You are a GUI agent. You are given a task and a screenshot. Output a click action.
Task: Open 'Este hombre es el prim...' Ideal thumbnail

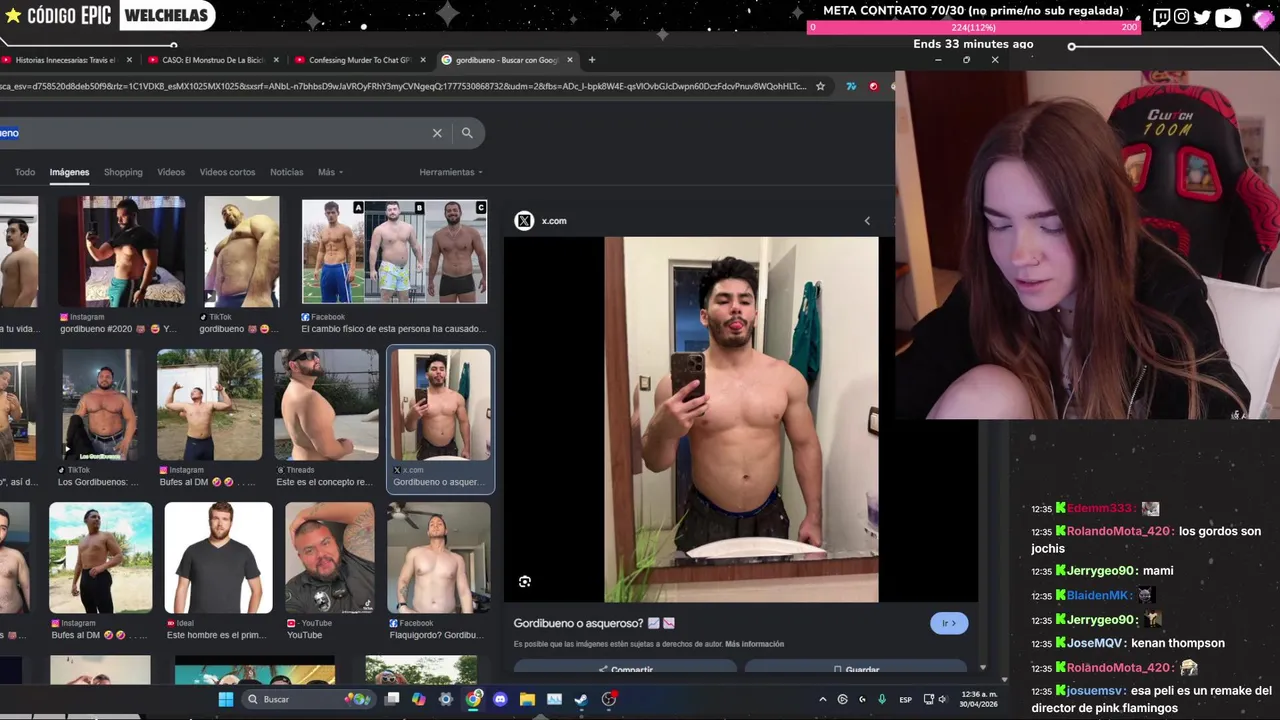[218, 558]
